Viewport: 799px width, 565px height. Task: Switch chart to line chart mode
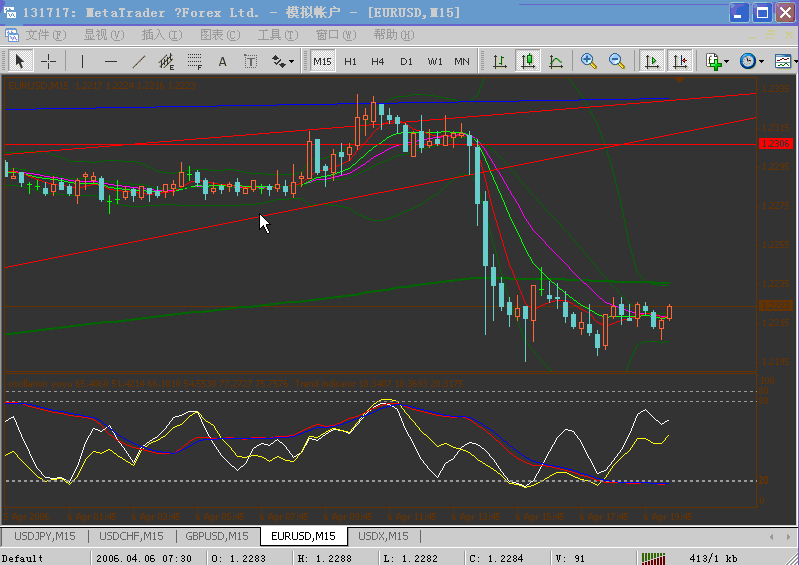pos(555,61)
